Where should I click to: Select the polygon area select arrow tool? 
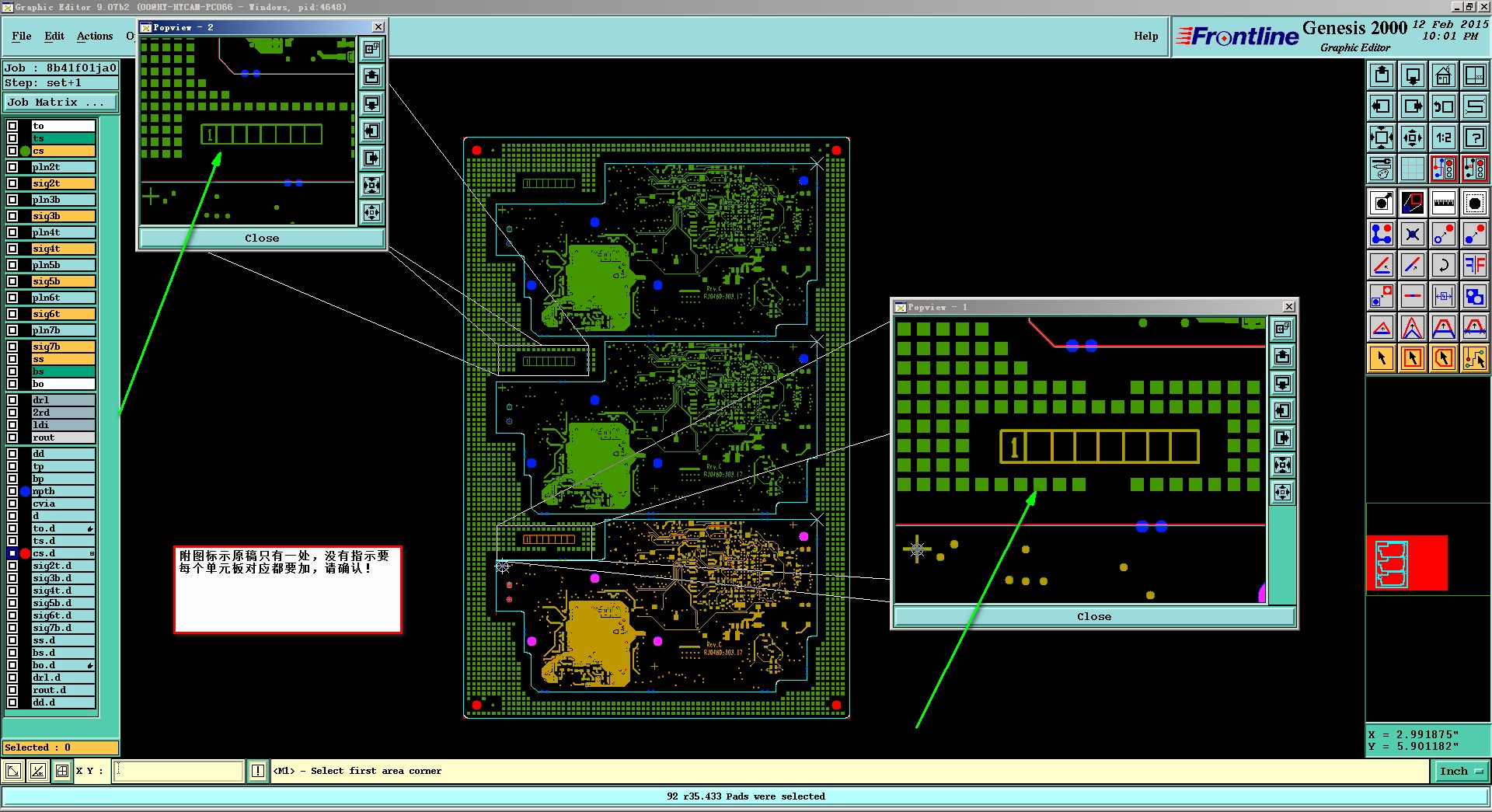point(1444,358)
